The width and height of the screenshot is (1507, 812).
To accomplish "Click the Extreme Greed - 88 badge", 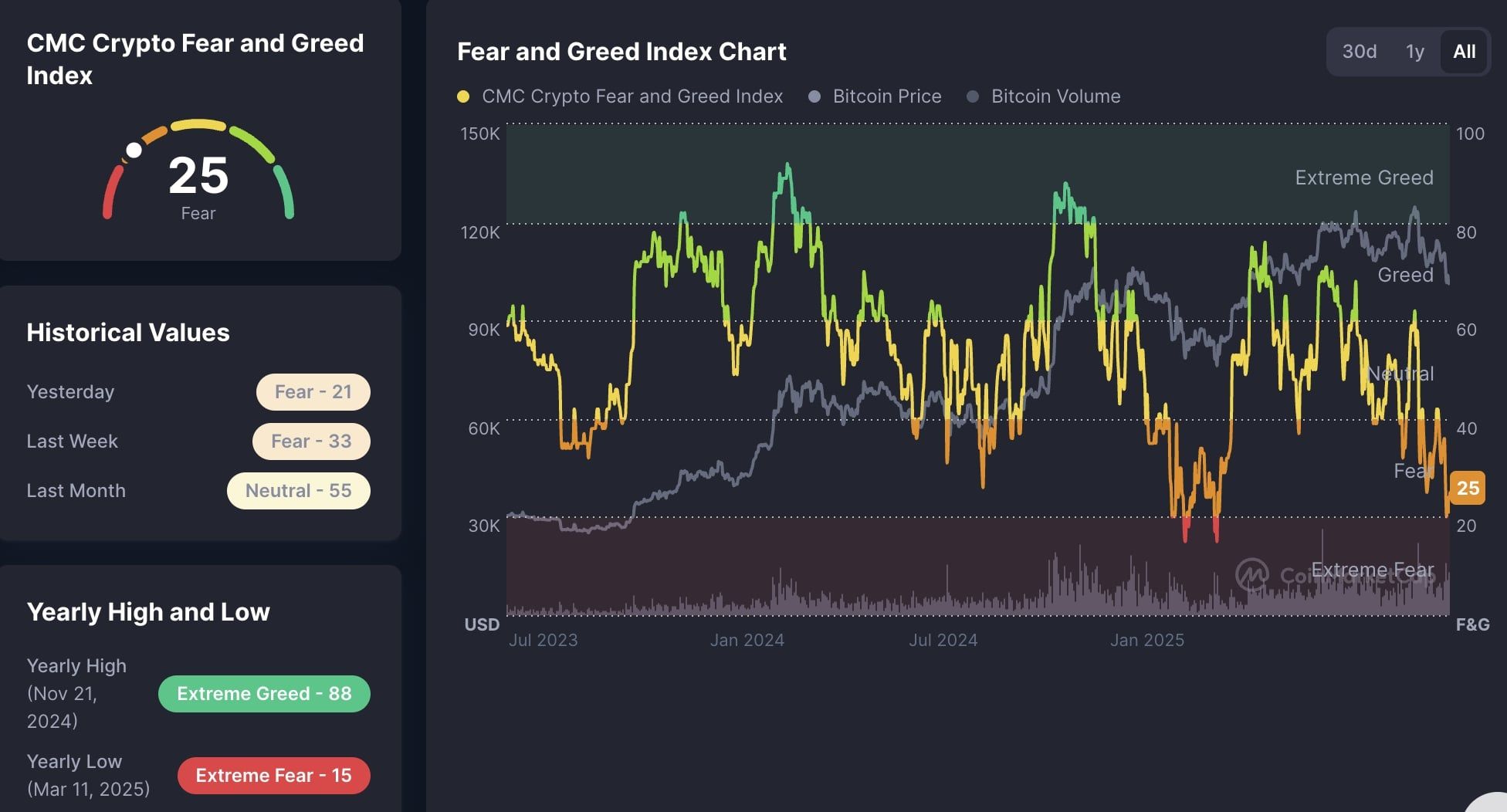I will click(264, 694).
